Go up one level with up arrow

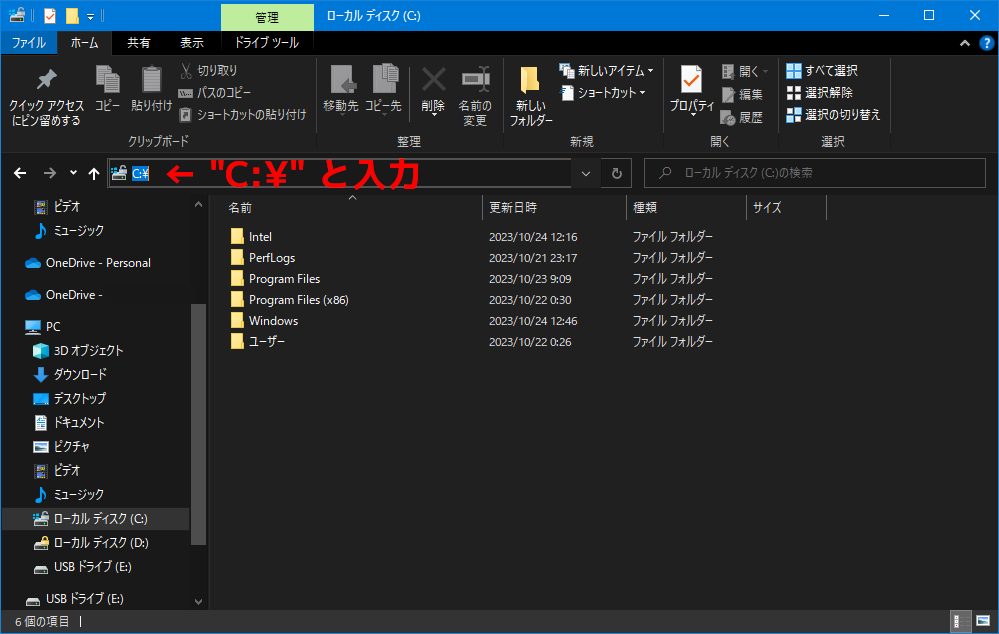pos(94,173)
